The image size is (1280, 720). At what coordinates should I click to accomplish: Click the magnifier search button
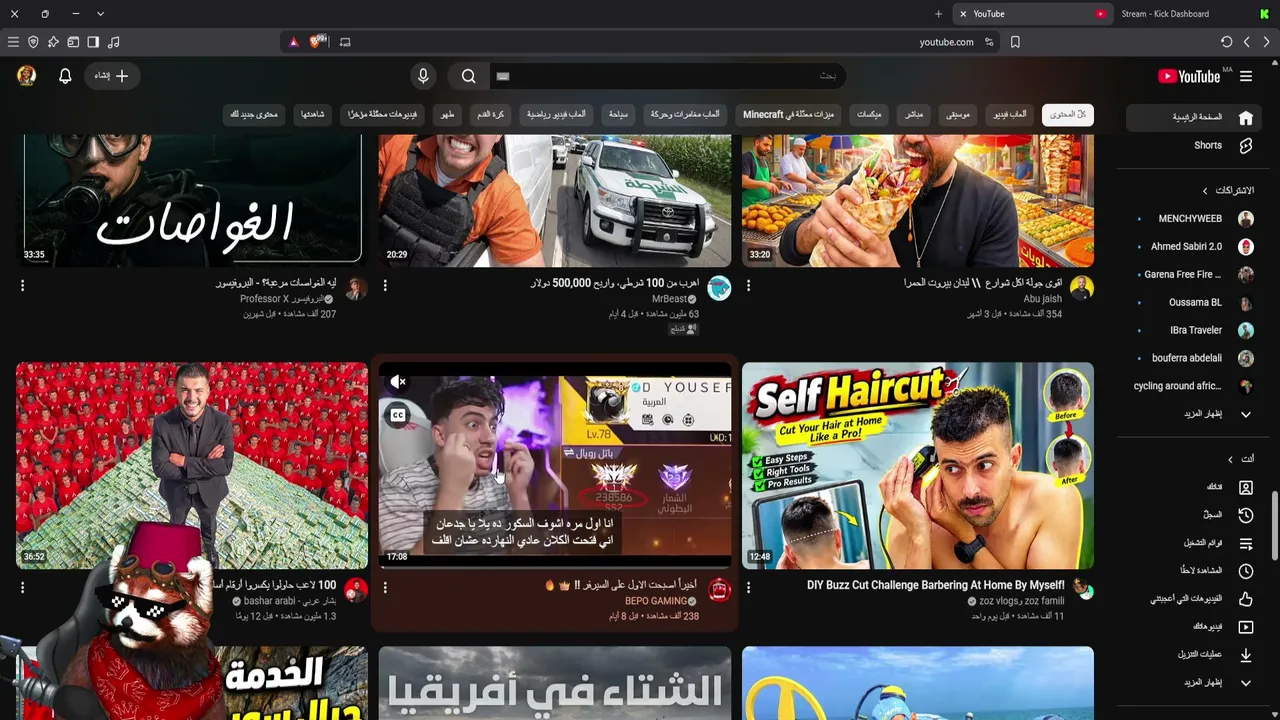(x=469, y=76)
